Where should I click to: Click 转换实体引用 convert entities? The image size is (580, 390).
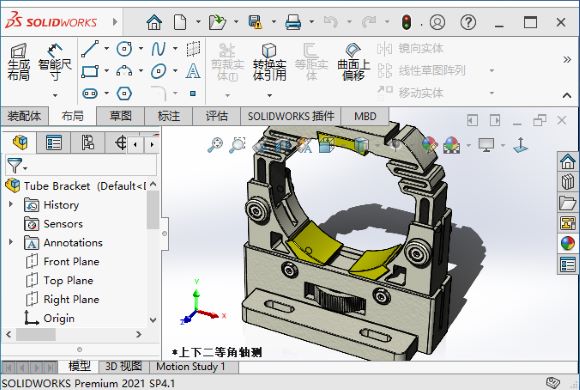pyautogui.click(x=269, y=62)
